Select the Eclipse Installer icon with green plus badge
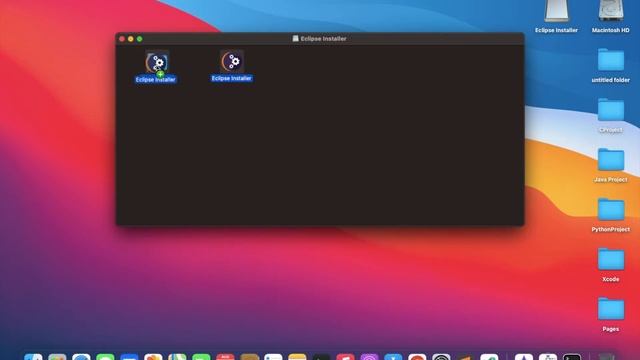The image size is (640, 360). click(156, 63)
